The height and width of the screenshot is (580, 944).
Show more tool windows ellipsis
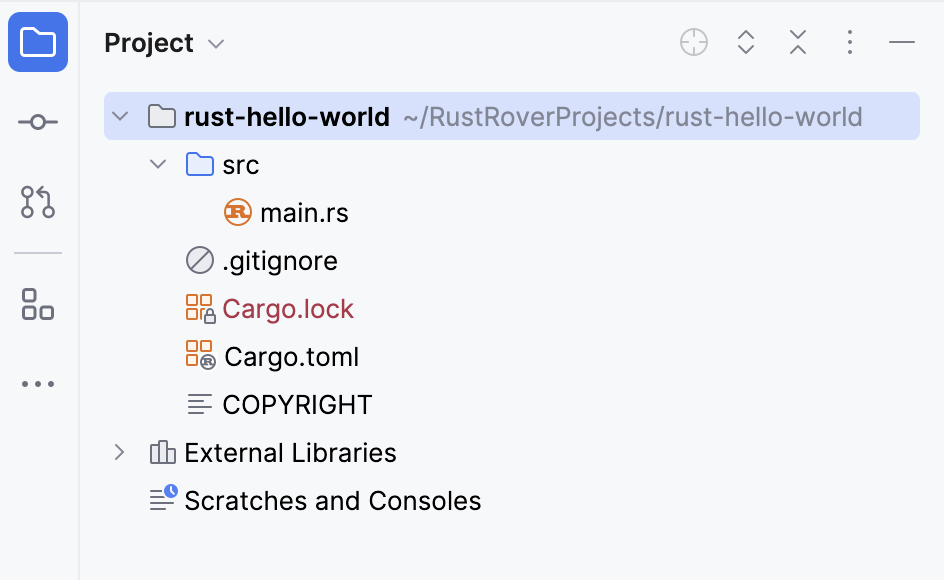(38, 384)
